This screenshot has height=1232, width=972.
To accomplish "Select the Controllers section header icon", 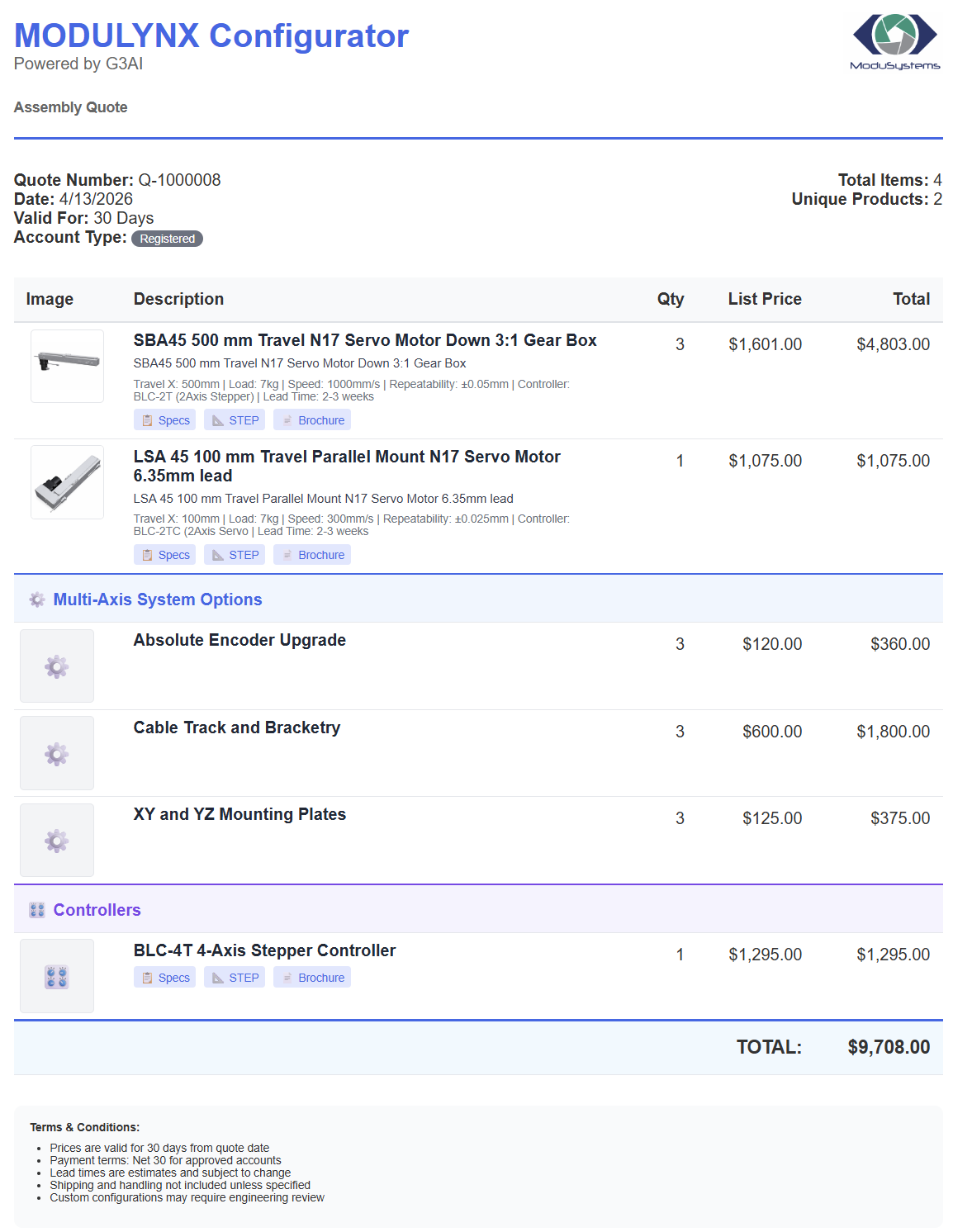I will (x=36, y=910).
